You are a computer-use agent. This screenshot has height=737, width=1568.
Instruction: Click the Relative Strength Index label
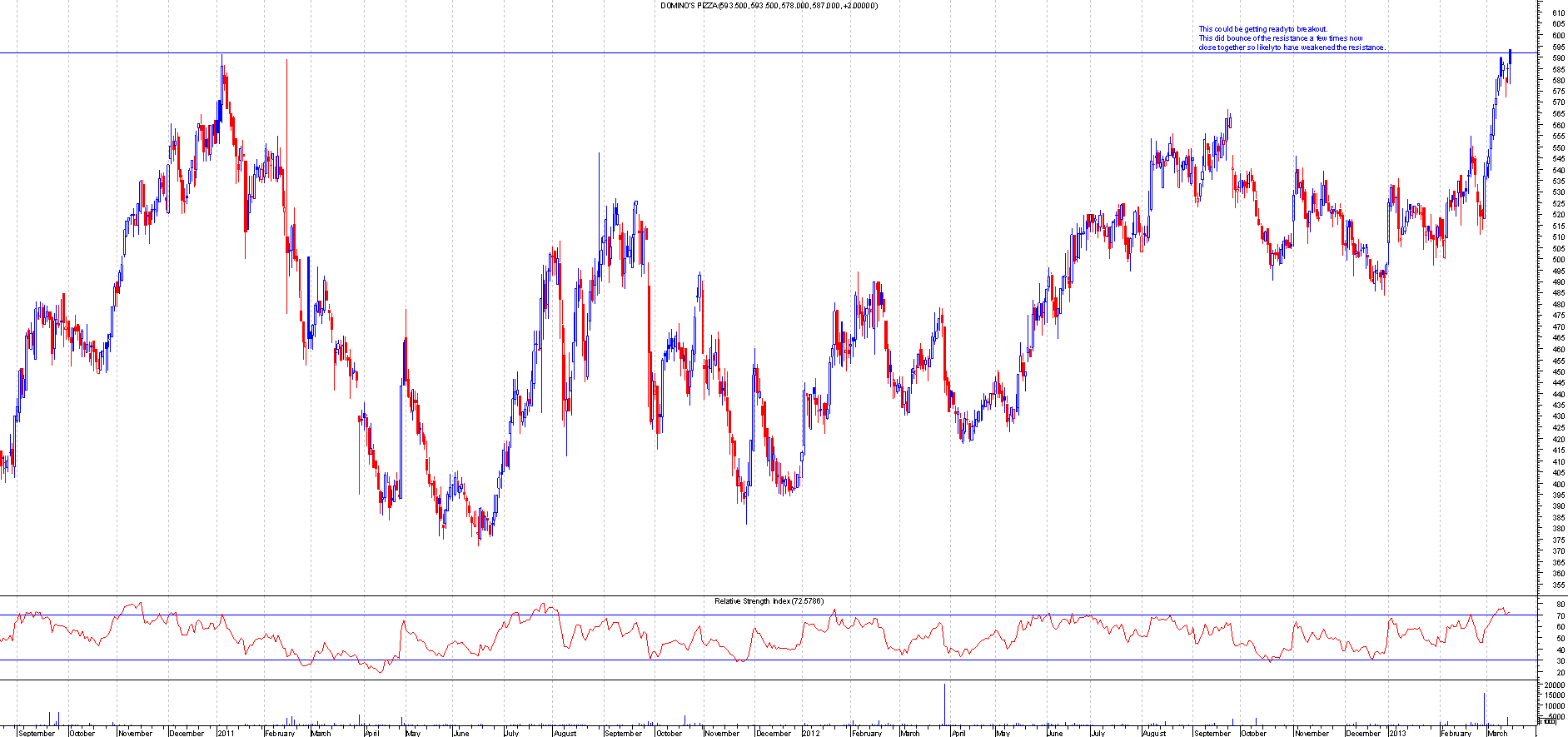[769, 600]
